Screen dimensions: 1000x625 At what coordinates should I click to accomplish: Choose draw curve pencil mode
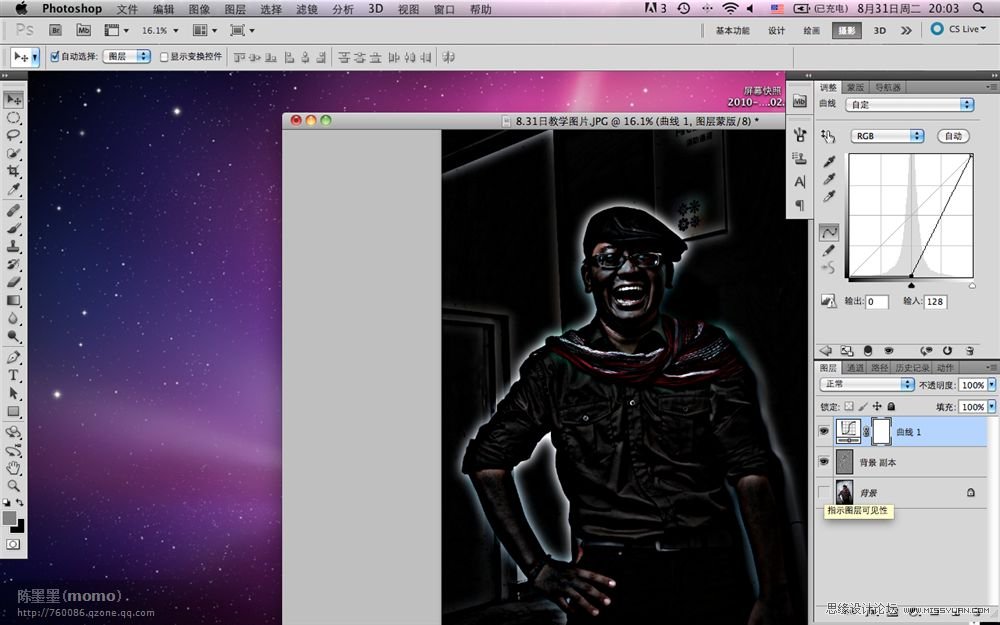tap(829, 251)
